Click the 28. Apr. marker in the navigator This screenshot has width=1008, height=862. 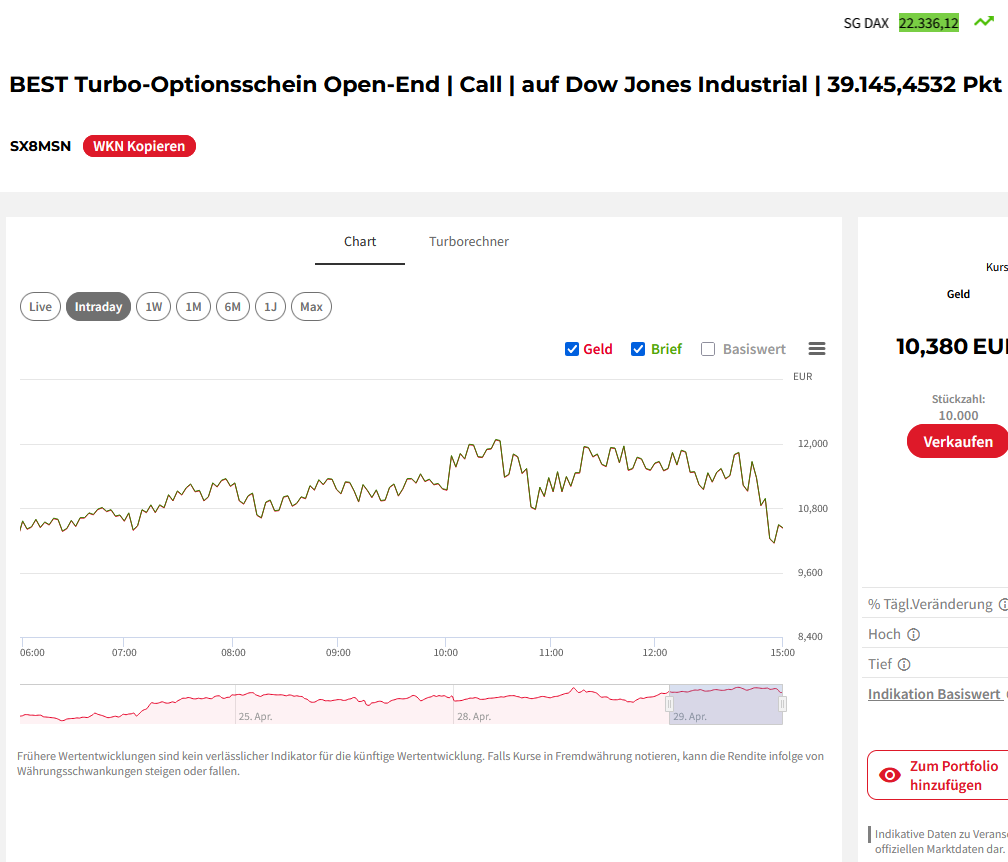coord(474,716)
